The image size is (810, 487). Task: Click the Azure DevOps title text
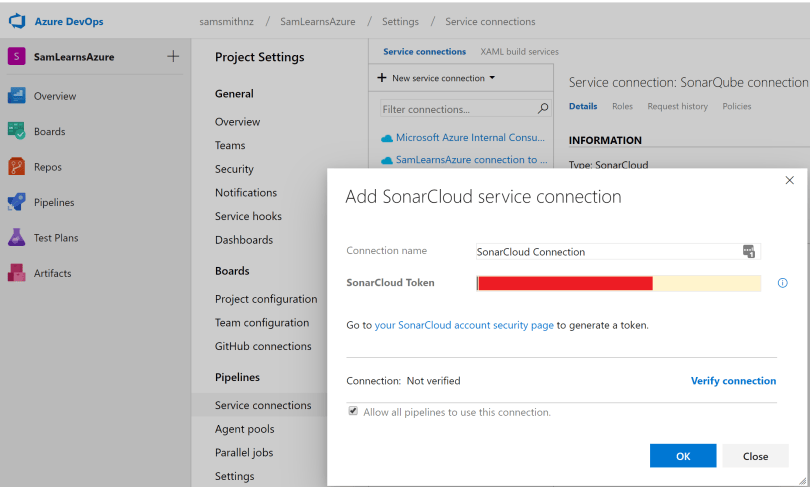point(69,22)
